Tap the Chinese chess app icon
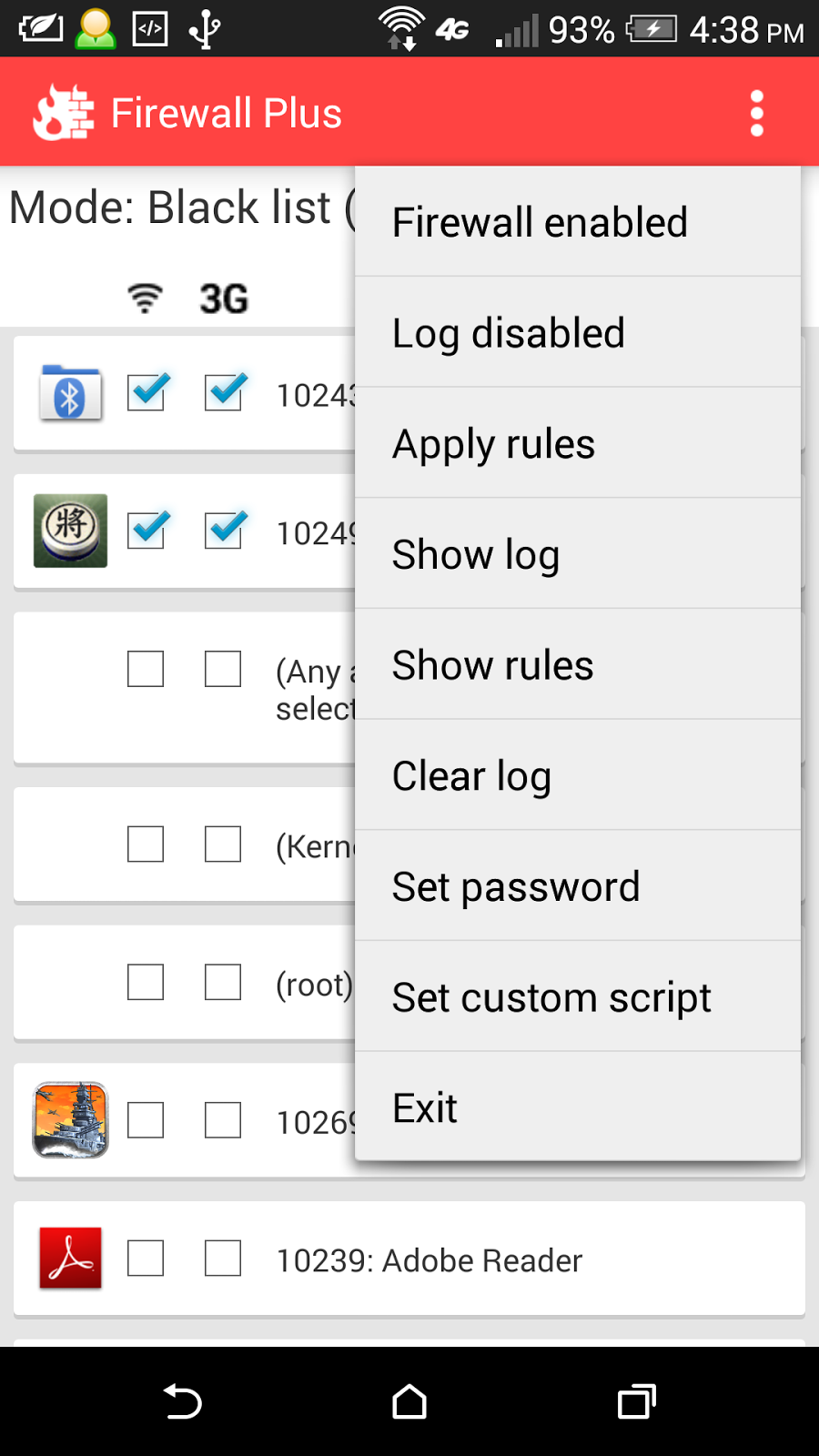This screenshot has width=819, height=1456. [x=70, y=531]
